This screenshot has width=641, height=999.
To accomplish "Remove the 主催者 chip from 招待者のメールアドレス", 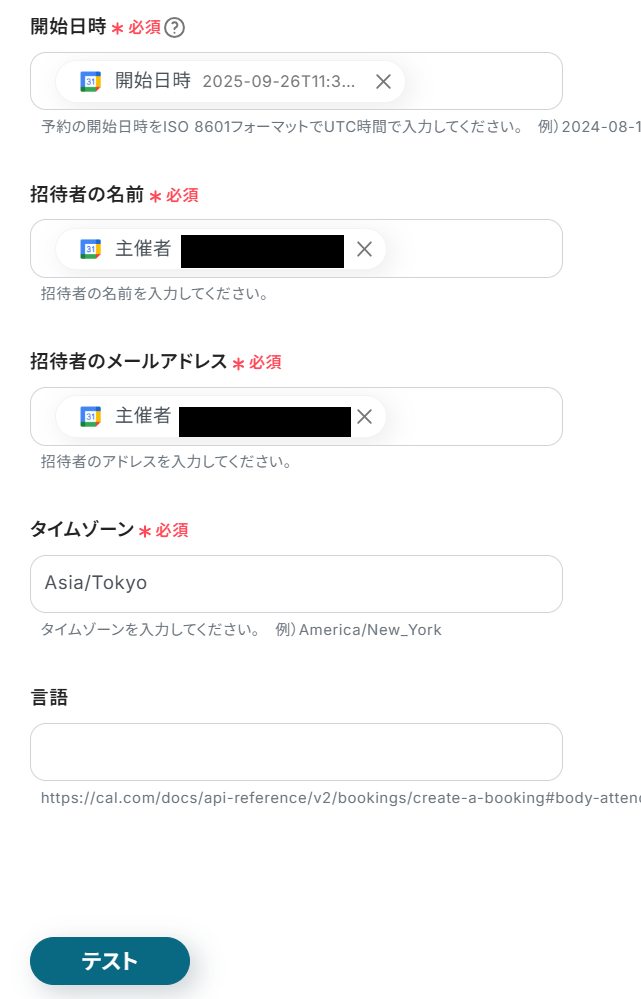I will 364,417.
